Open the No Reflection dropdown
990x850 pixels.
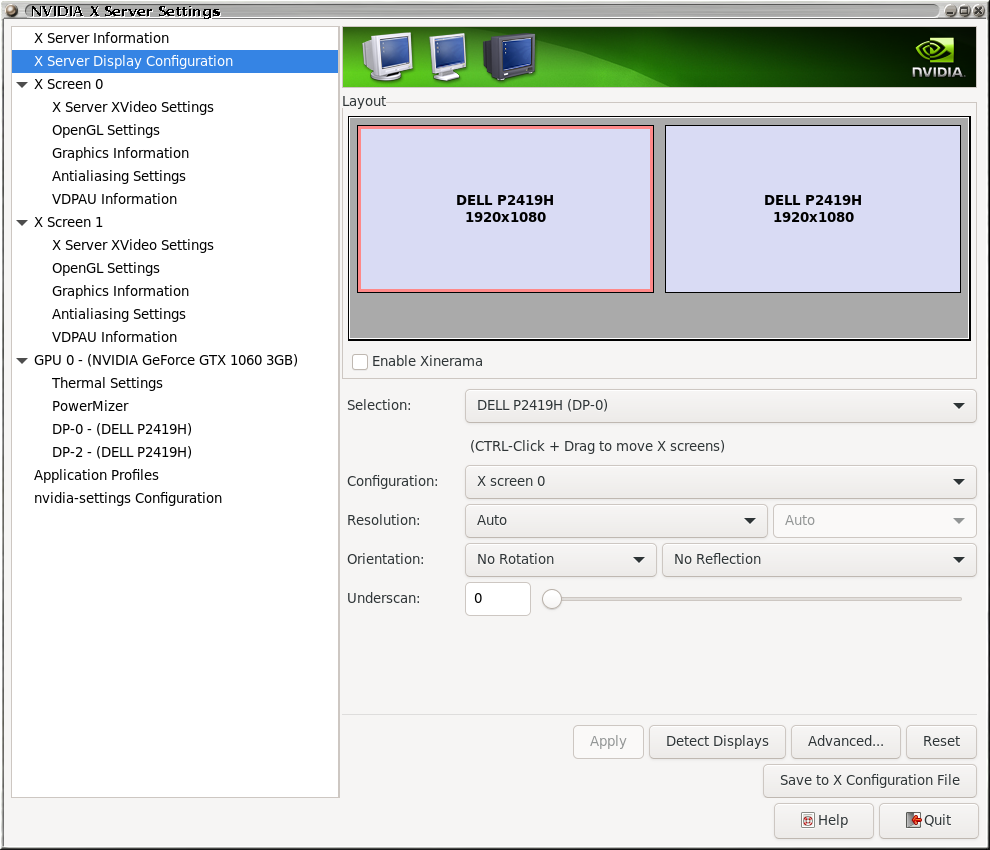pos(819,560)
